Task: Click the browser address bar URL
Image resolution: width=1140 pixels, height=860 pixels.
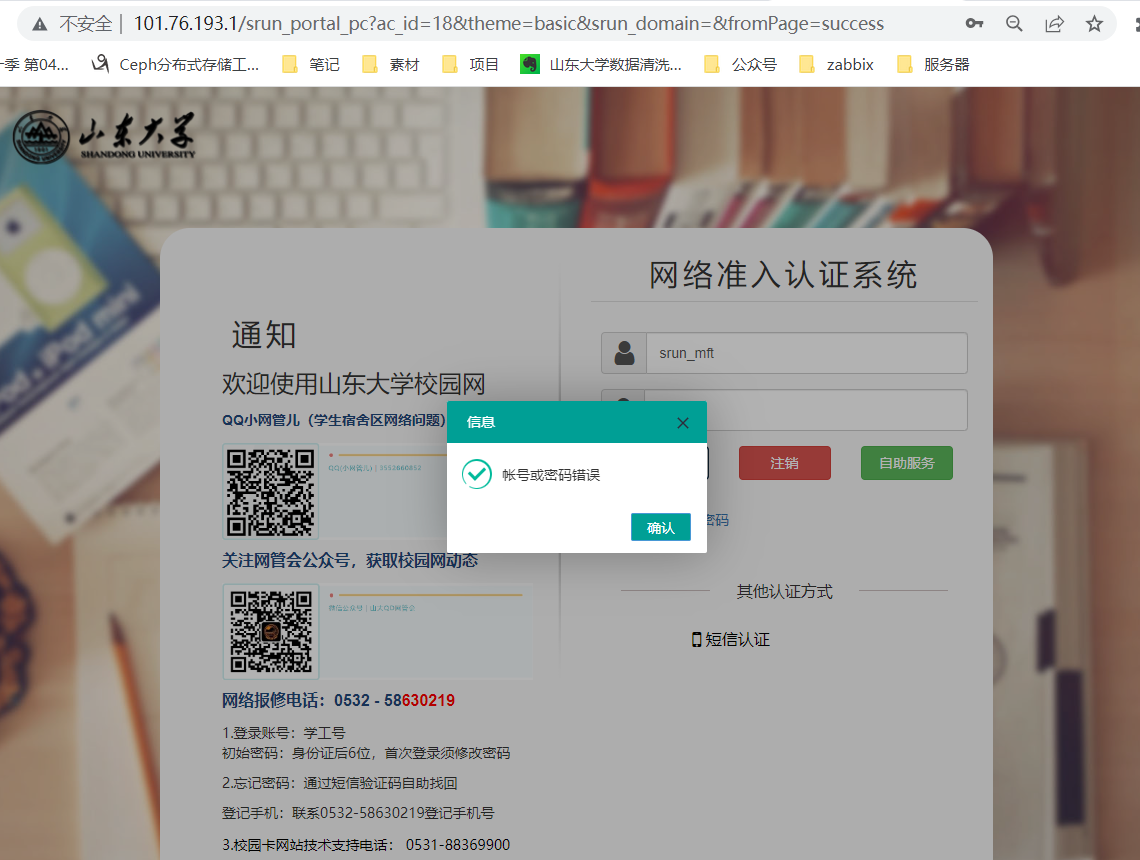Action: [x=508, y=24]
